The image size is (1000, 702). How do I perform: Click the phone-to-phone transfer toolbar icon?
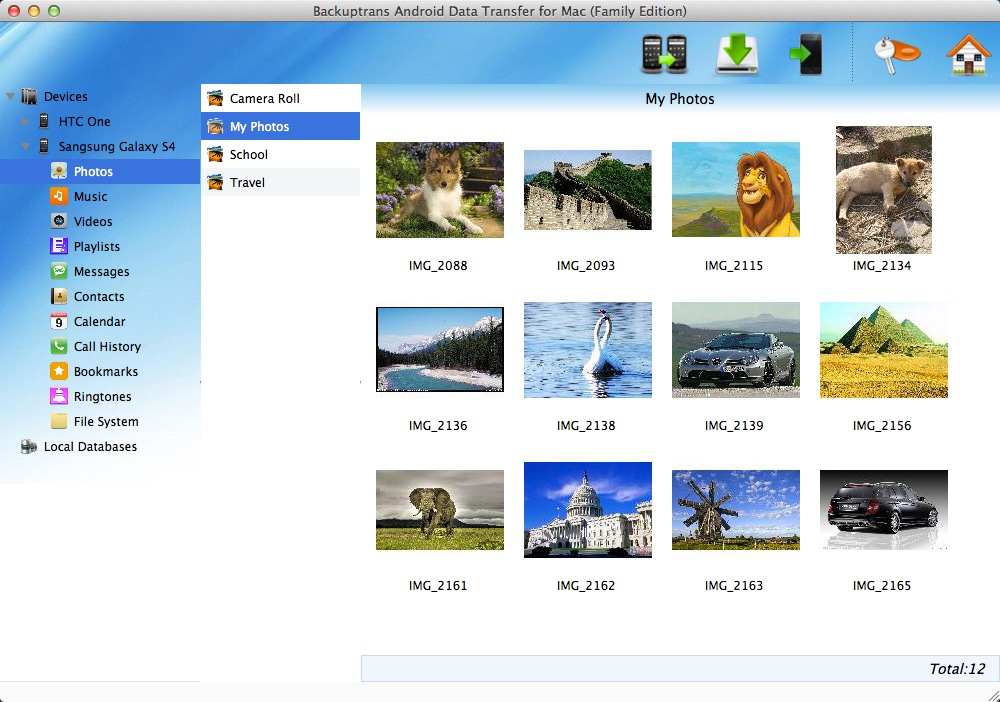[x=664, y=54]
